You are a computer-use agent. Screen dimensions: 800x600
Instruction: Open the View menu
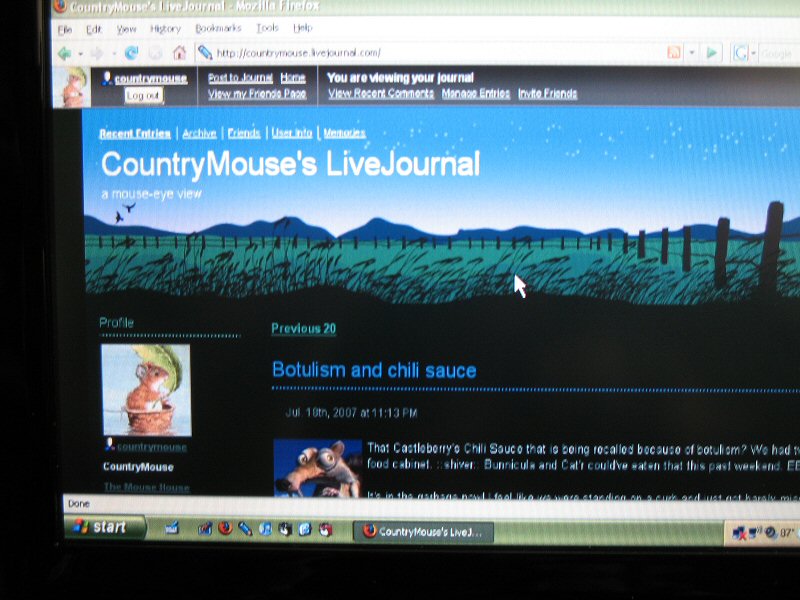[126, 29]
